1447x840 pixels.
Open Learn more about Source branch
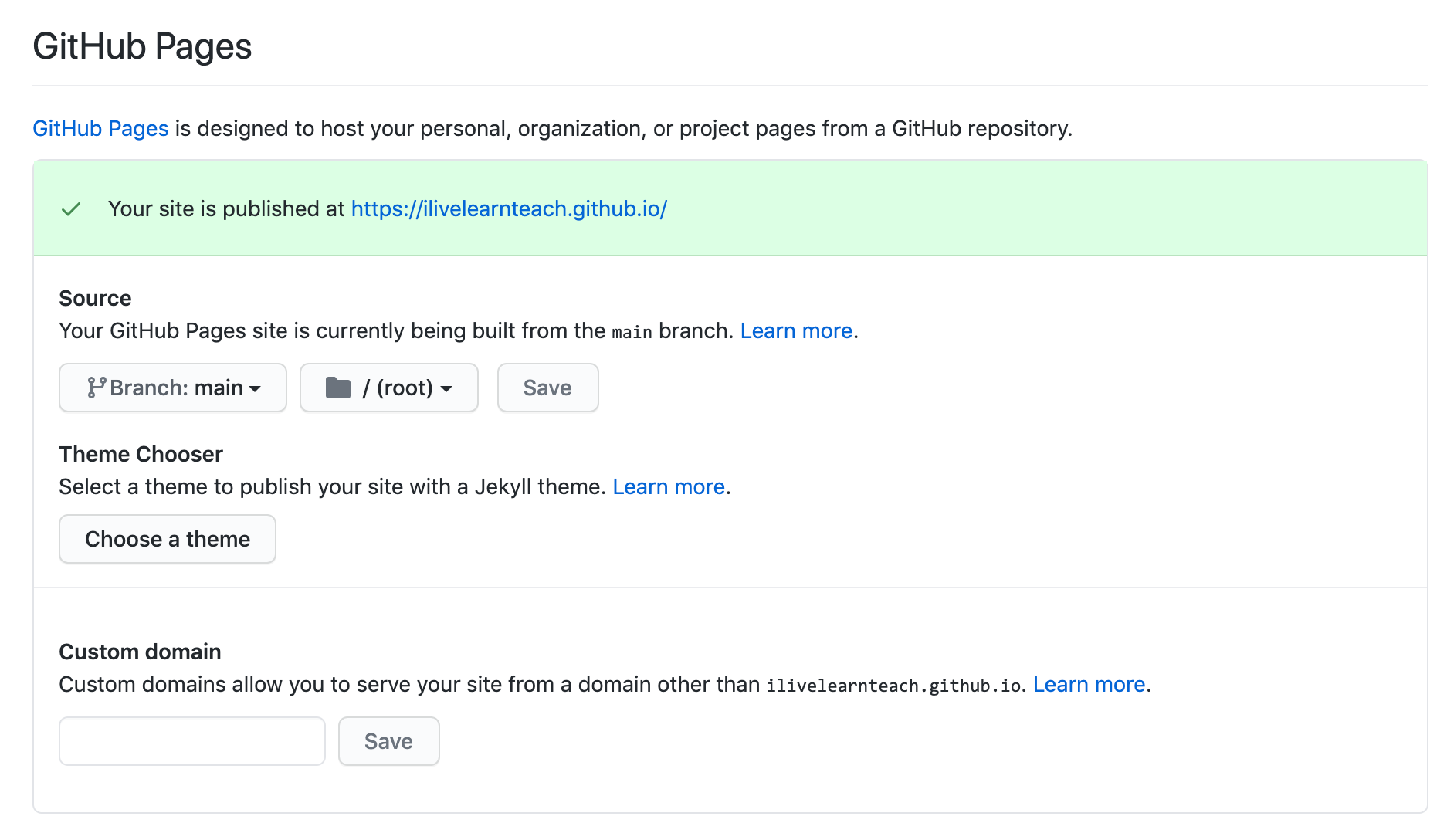coord(796,331)
